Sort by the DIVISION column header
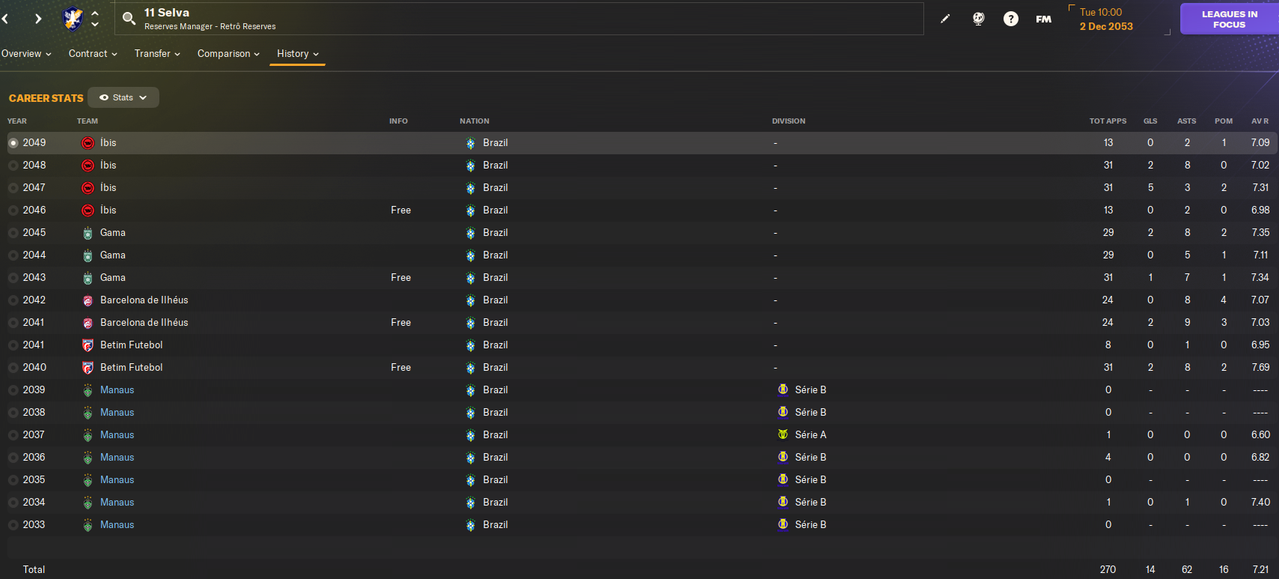The width and height of the screenshot is (1279, 579). tap(788, 121)
